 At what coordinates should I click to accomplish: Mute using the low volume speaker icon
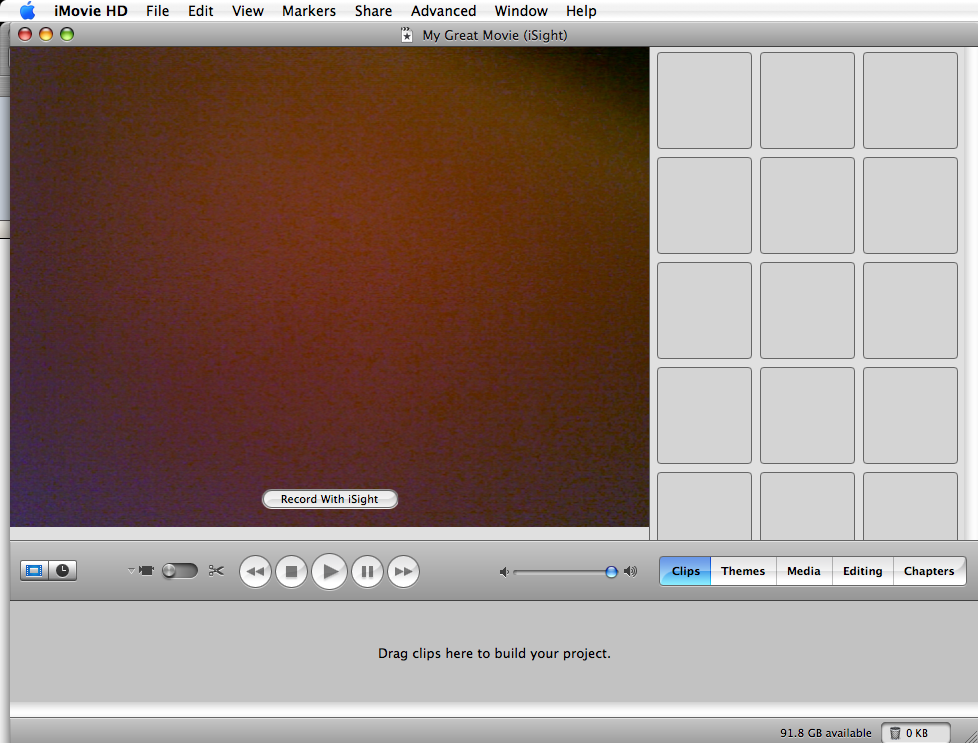pos(504,572)
